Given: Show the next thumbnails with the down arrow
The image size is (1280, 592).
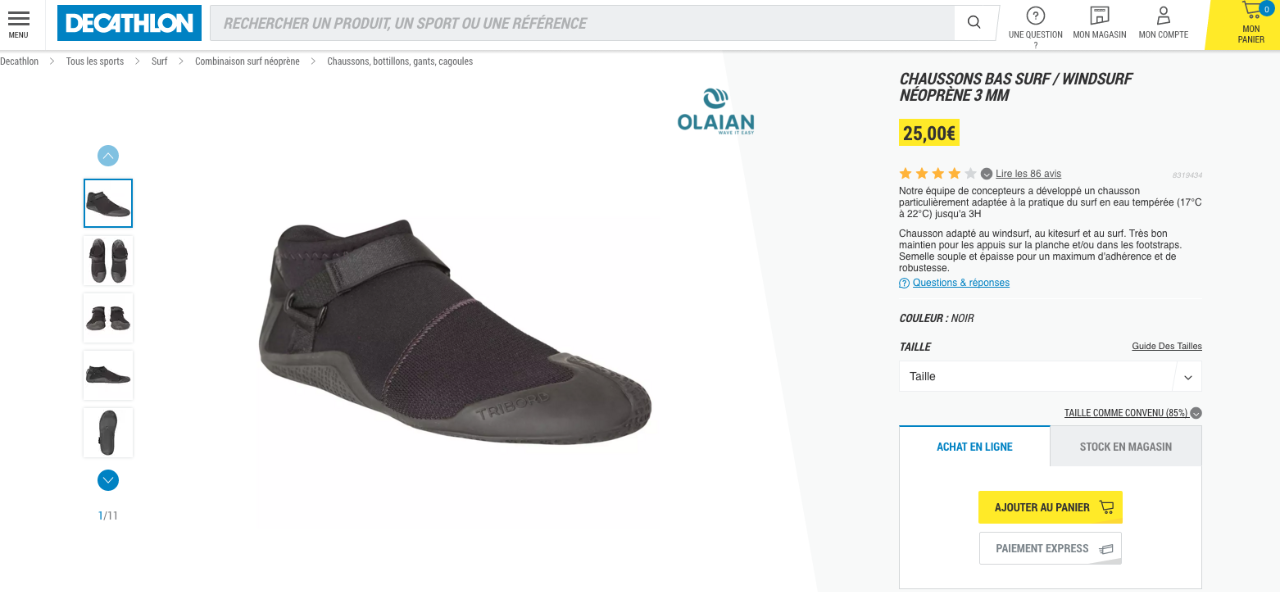Looking at the screenshot, I should [108, 480].
